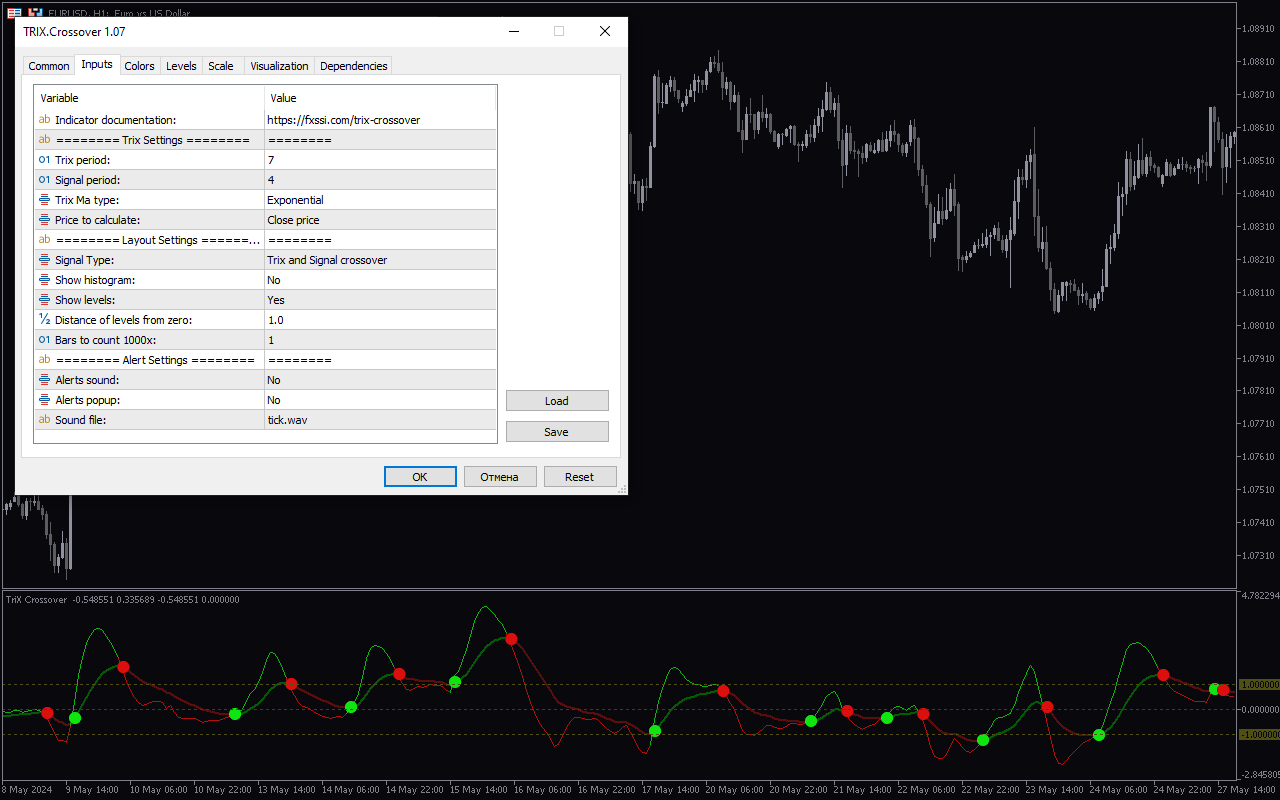1280x800 pixels.
Task: Open Trix Ma type value 'Exponential'
Action: click(380, 200)
